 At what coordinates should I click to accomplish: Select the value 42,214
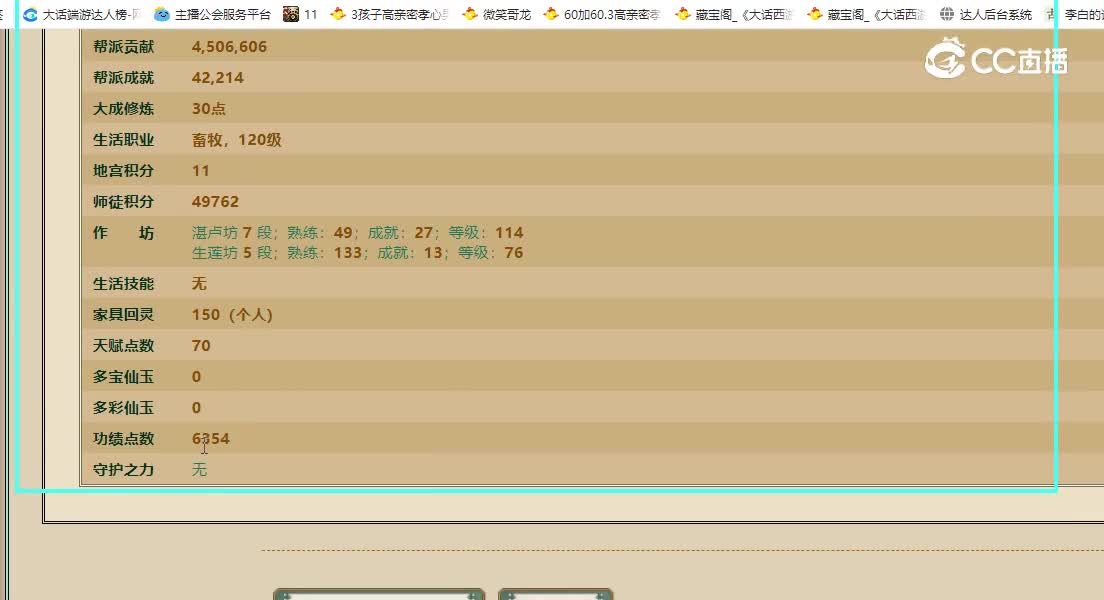click(x=218, y=77)
